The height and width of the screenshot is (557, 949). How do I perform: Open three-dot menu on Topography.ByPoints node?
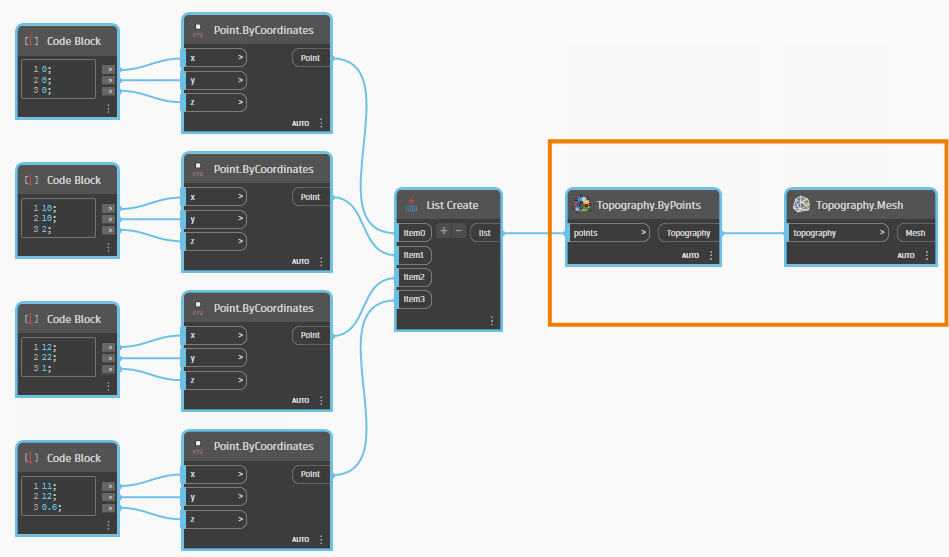click(x=711, y=255)
